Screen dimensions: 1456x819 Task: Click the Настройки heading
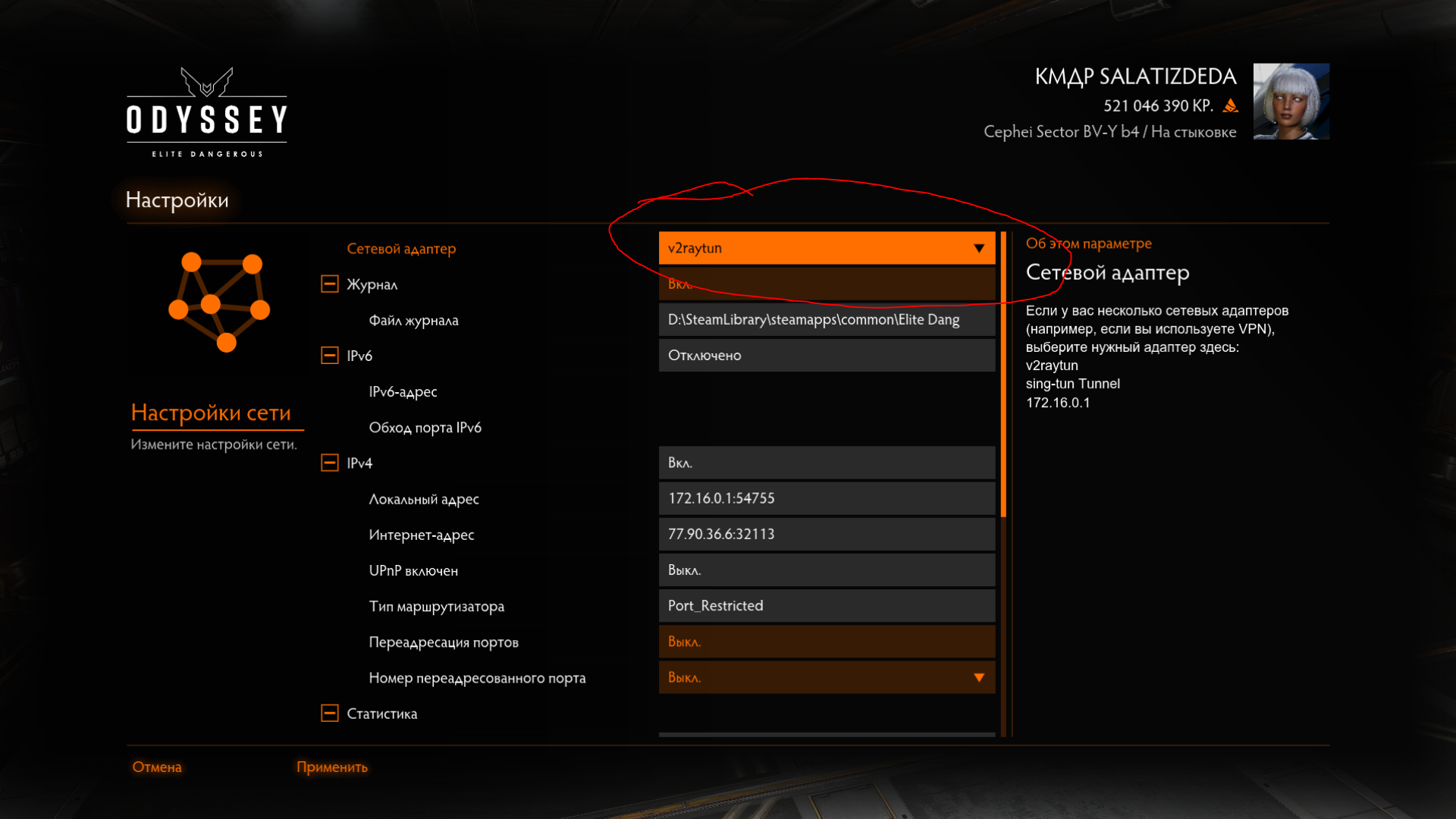pyautogui.click(x=177, y=199)
